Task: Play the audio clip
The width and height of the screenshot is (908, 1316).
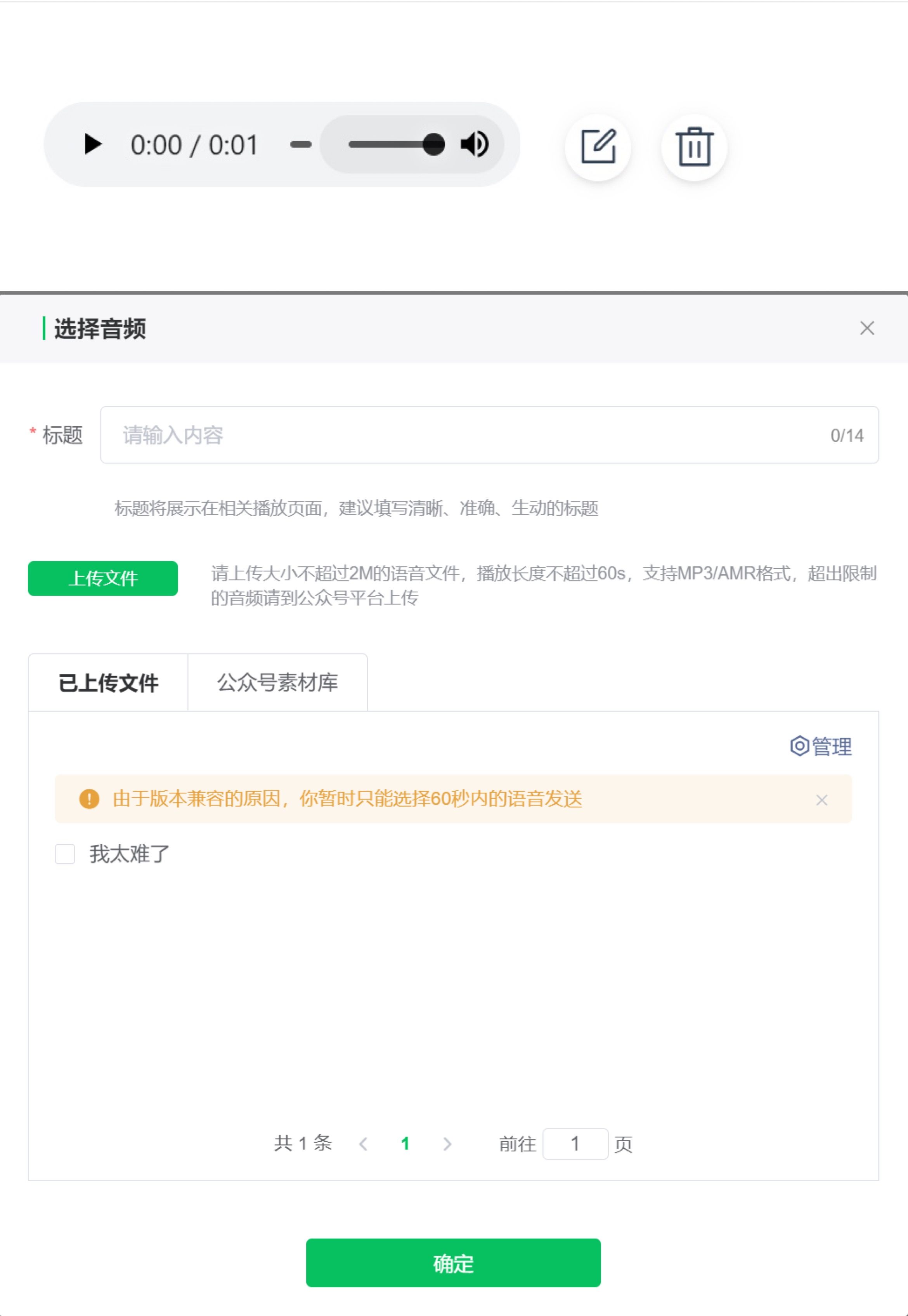Action: [x=93, y=144]
